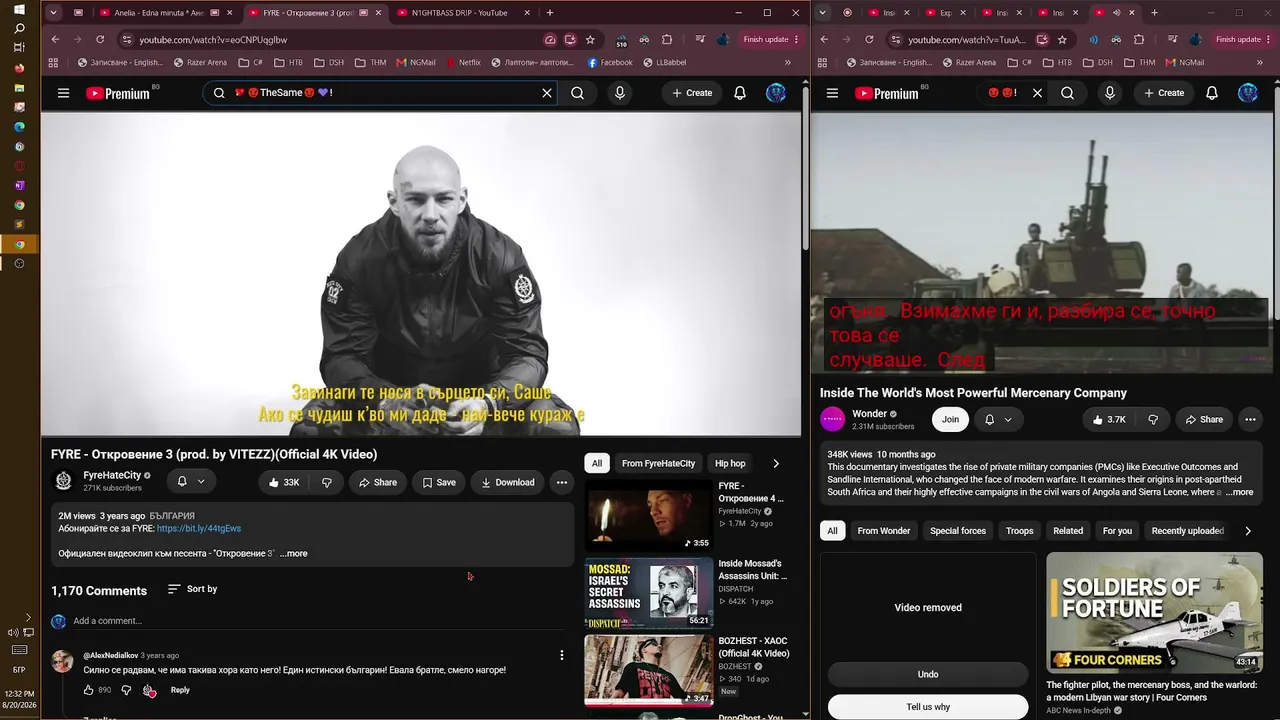Open account avatar menu in right YouTube window
1280x720 pixels.
[x=1248, y=93]
